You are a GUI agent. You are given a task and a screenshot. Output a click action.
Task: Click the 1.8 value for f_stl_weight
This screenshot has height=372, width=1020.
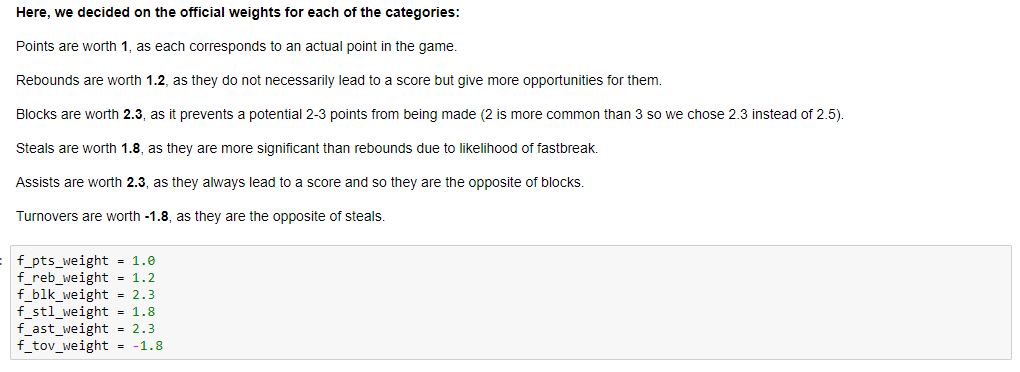point(144,312)
